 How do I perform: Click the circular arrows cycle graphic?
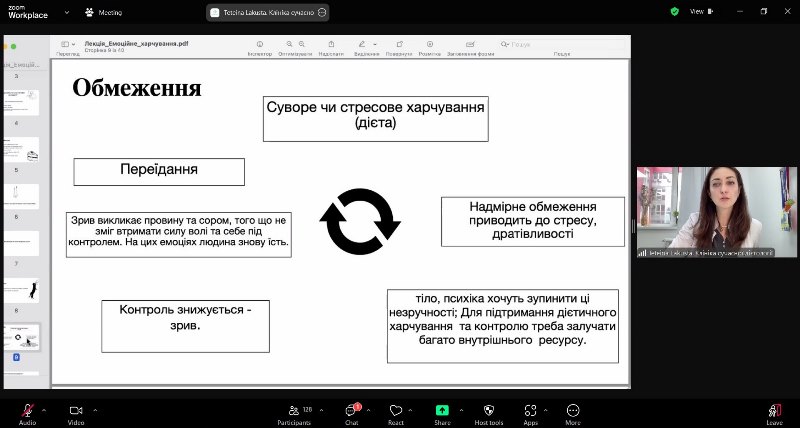[360, 222]
